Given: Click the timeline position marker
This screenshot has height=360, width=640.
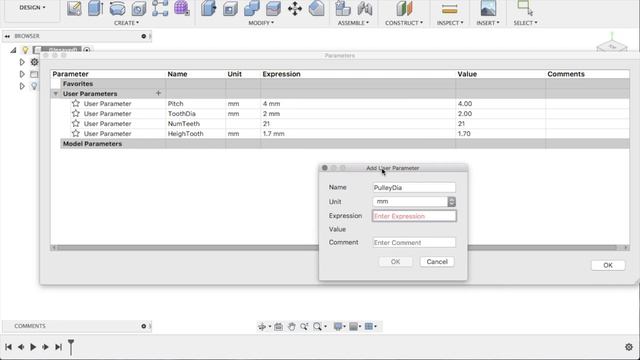Looking at the screenshot, I should click(x=71, y=347).
